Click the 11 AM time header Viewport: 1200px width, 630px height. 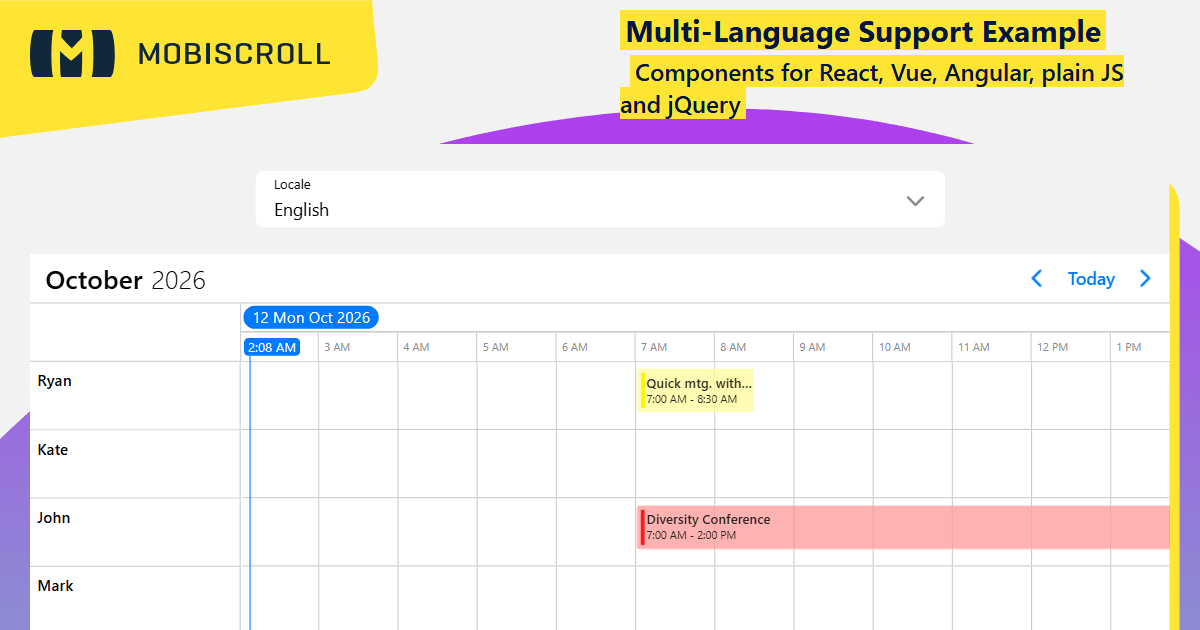[x=974, y=347]
